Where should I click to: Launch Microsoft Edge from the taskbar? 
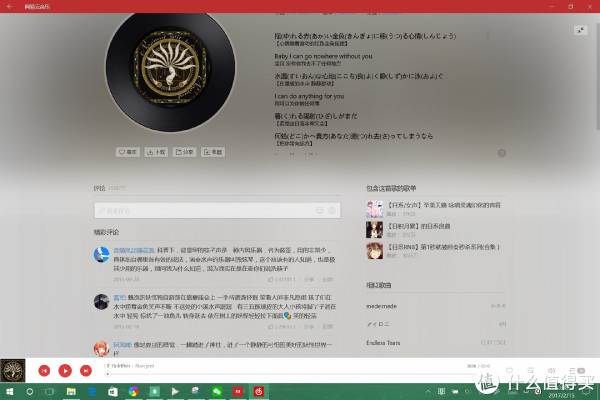tap(92, 392)
